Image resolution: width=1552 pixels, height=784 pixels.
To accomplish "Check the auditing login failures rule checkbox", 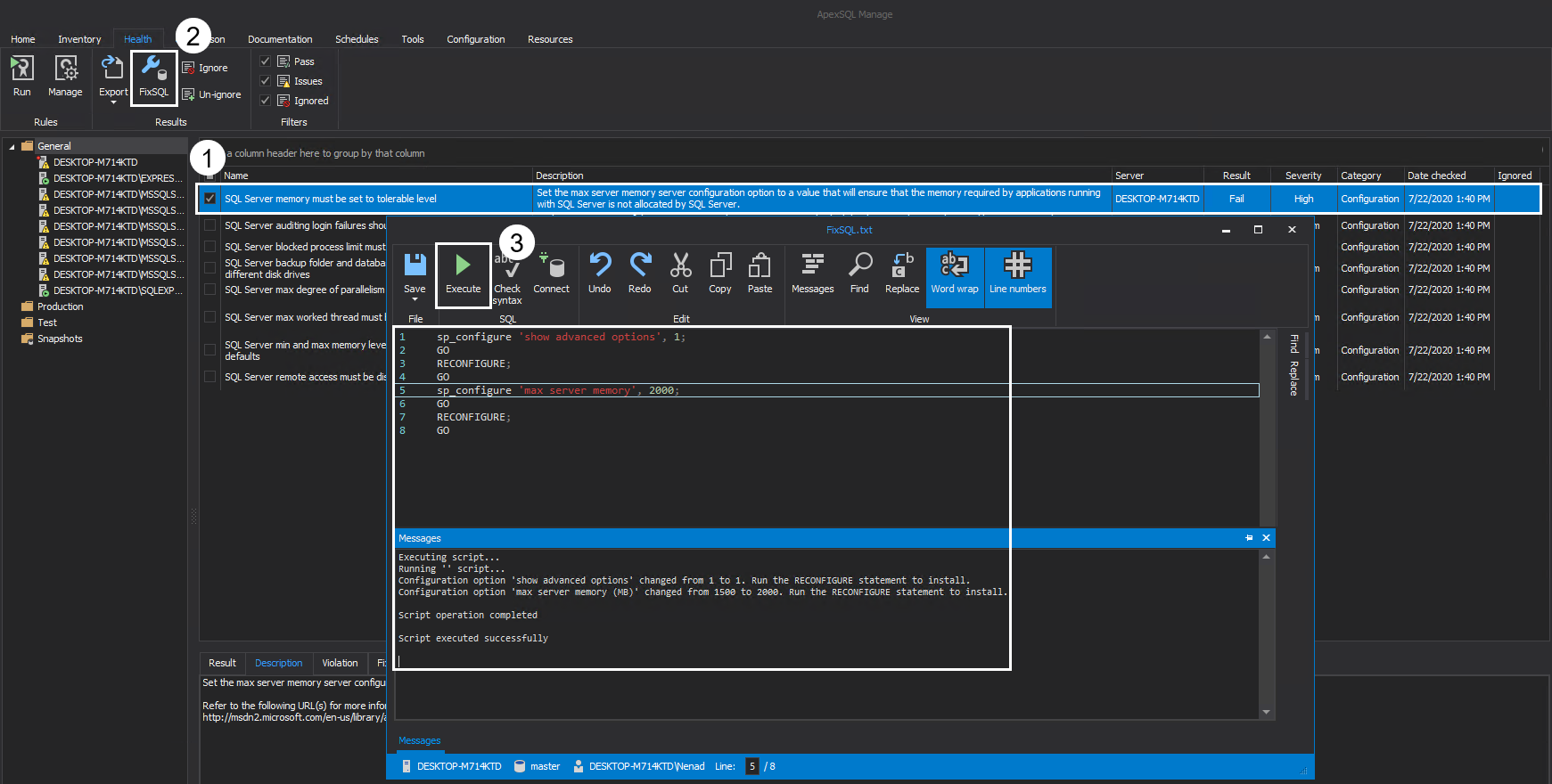I will pyautogui.click(x=210, y=225).
